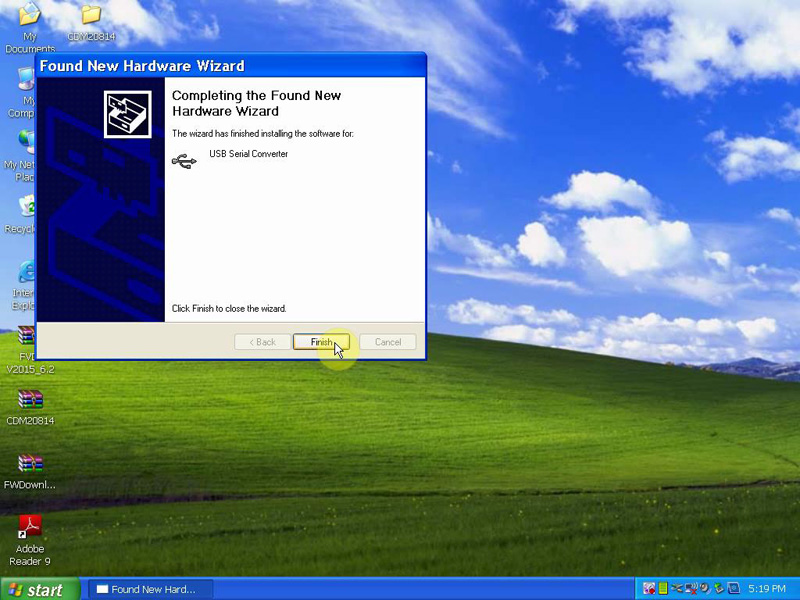Image resolution: width=800 pixels, height=600 pixels.
Task: Click the green battery-style tray icon
Action: 663,589
